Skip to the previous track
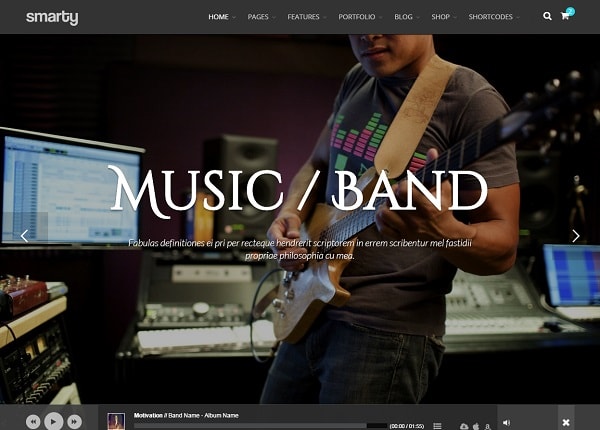Viewport: 600px width, 430px height. click(33, 423)
